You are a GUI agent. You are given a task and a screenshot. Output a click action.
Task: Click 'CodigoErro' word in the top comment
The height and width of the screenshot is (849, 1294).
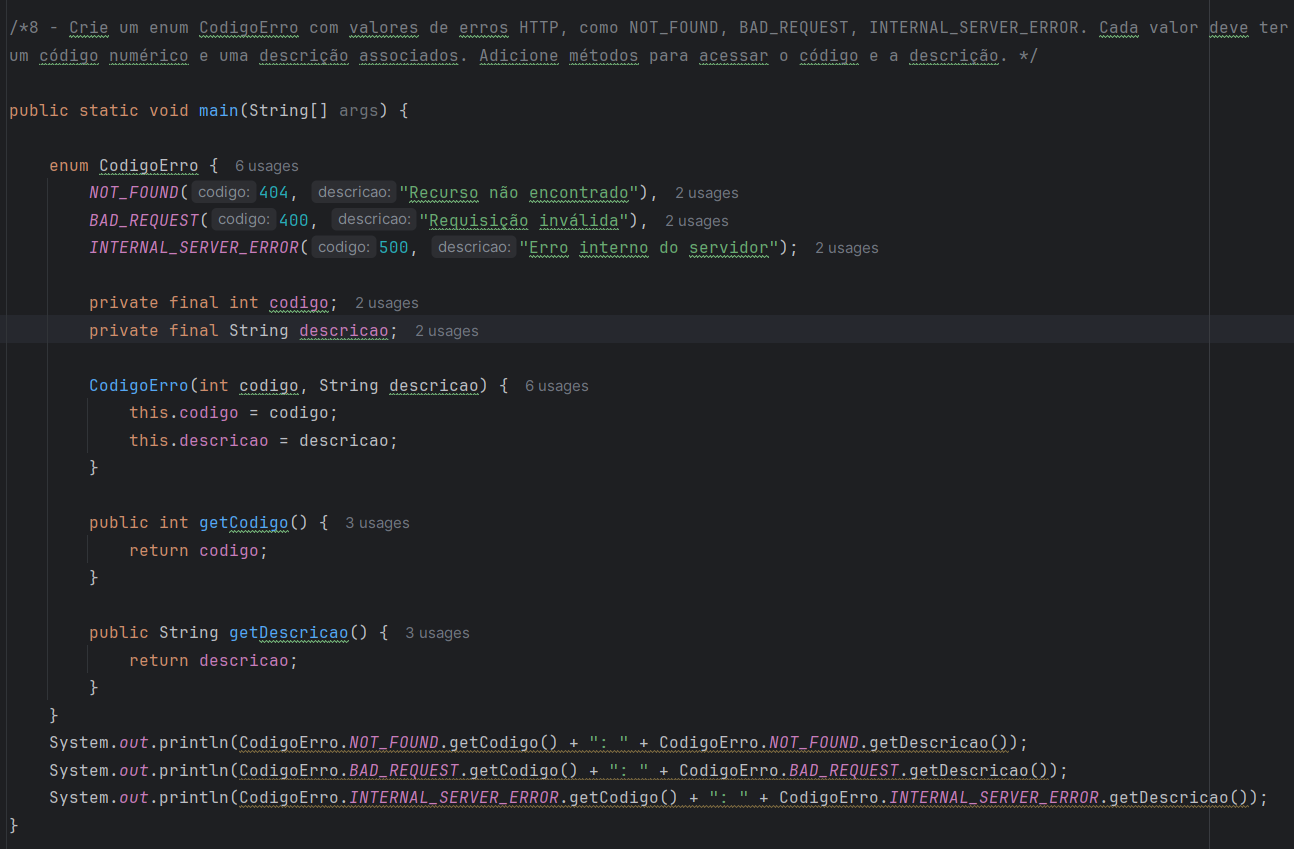[x=249, y=28]
